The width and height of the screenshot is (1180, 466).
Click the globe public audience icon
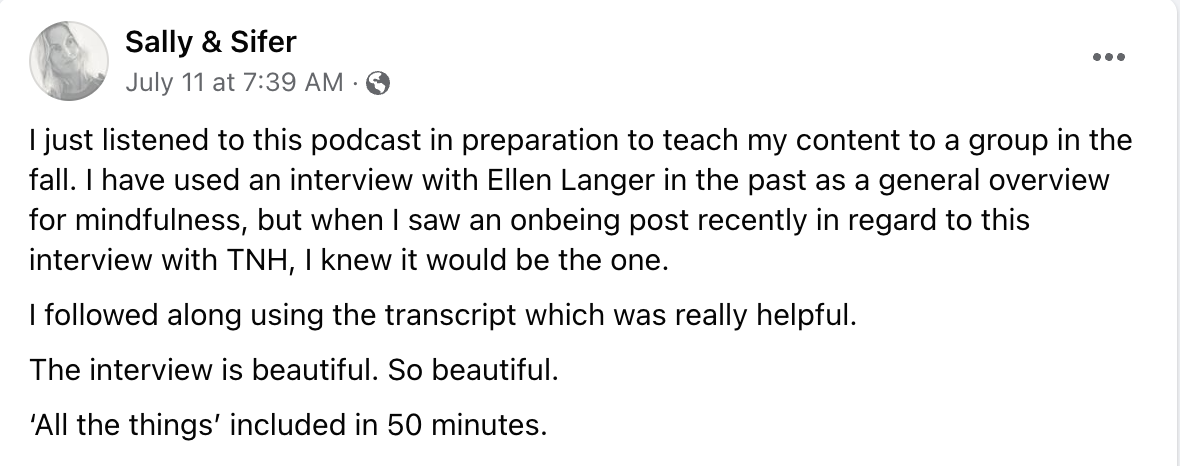point(378,83)
